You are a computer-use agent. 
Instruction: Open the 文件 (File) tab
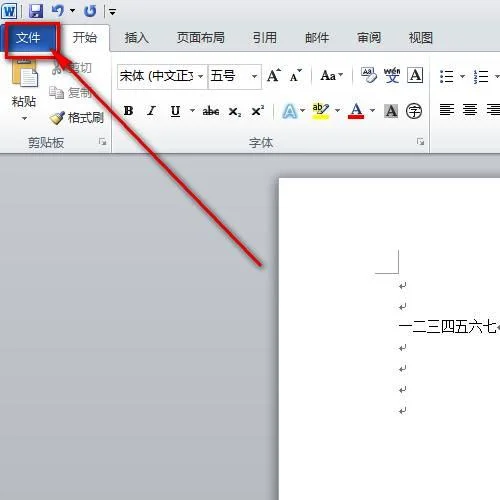[x=28, y=38]
